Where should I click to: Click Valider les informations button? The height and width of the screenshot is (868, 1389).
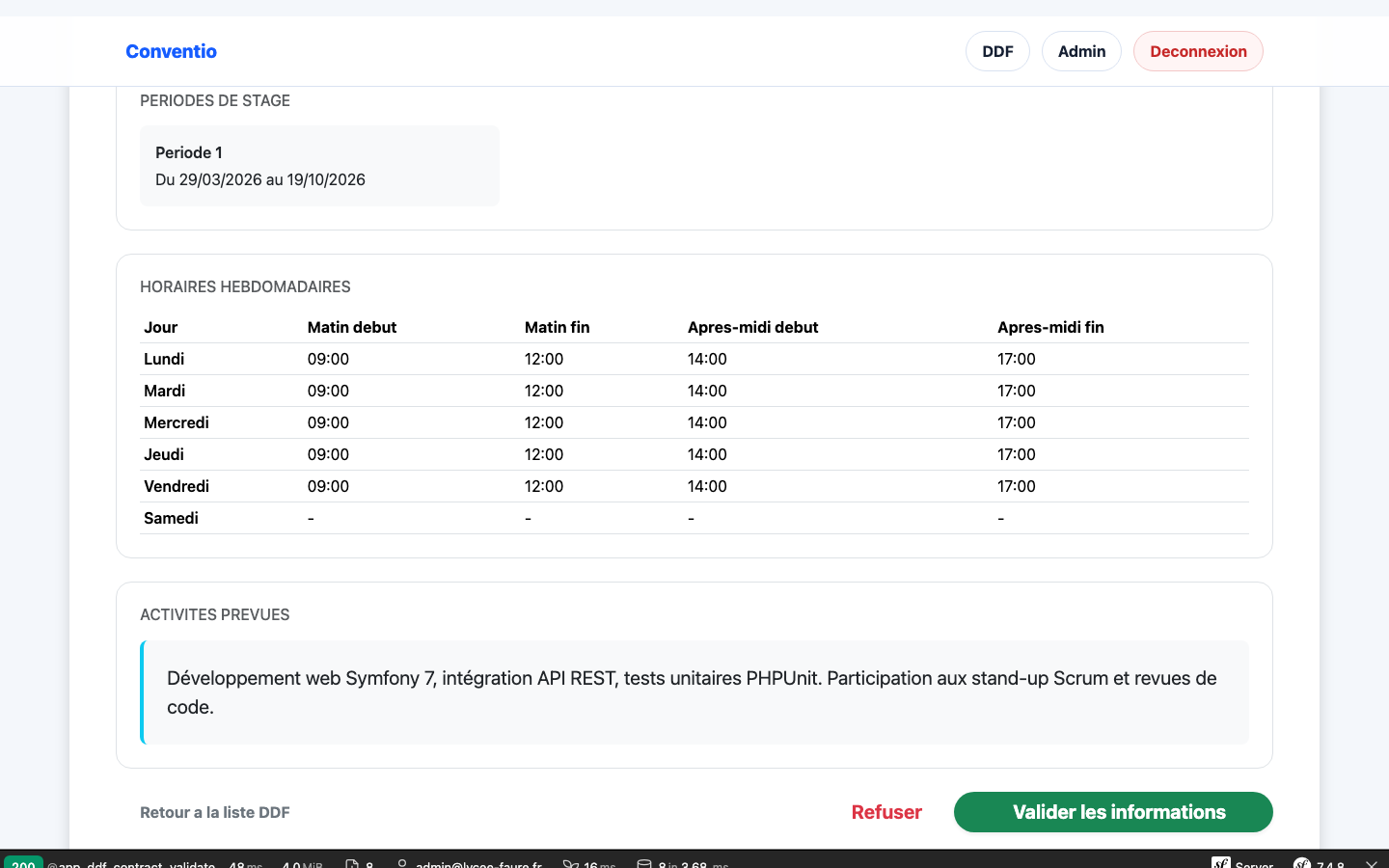(1113, 812)
